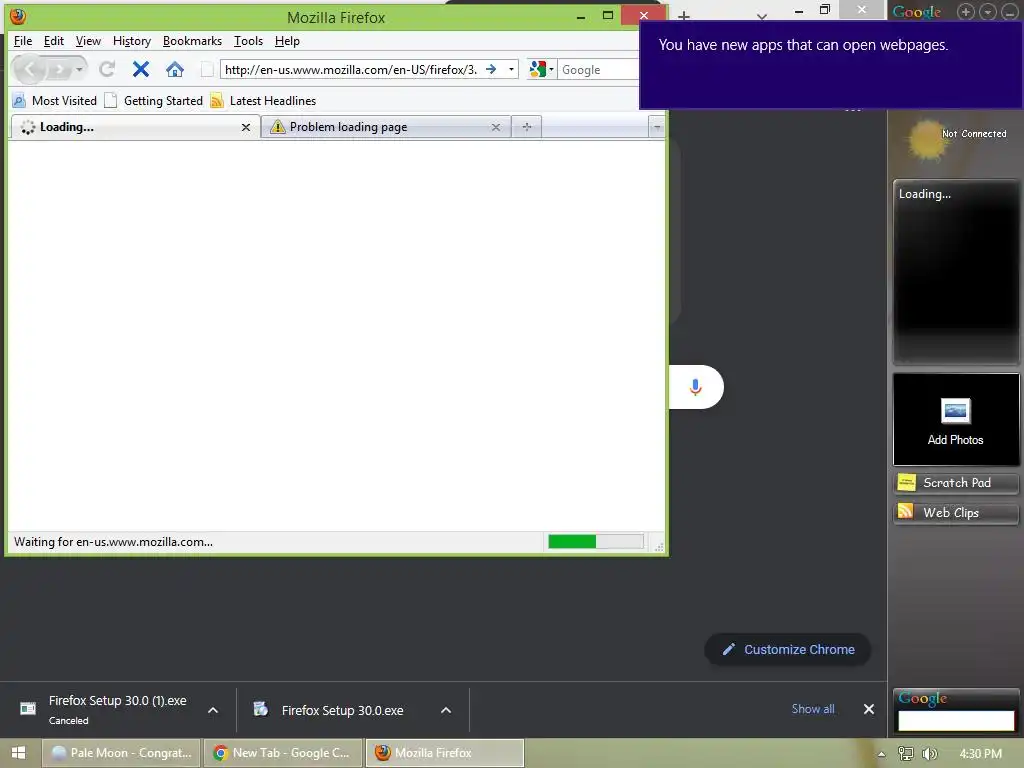Click the sidebar minimize round icon
Viewport: 1024px width, 768px height.
(x=1009, y=12)
